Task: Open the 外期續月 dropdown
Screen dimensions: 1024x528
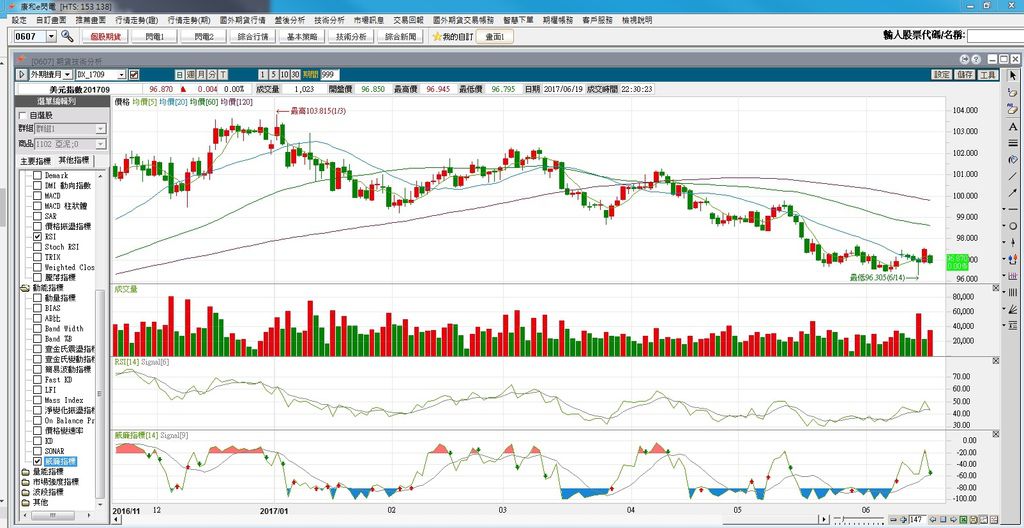Action: [68, 74]
